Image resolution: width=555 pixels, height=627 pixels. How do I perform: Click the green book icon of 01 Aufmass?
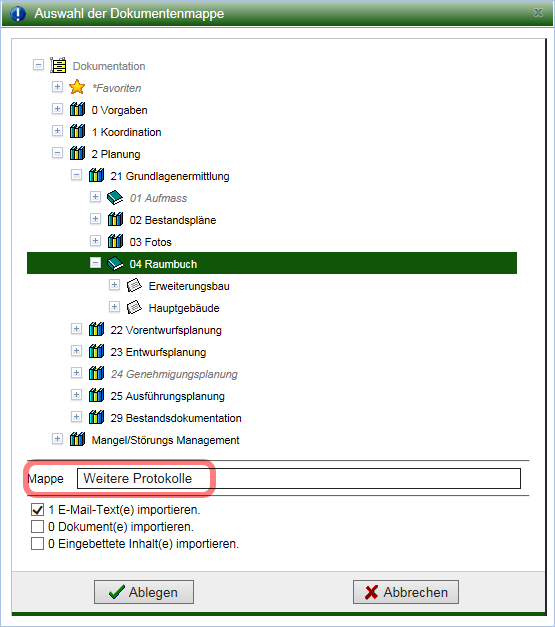(x=115, y=197)
